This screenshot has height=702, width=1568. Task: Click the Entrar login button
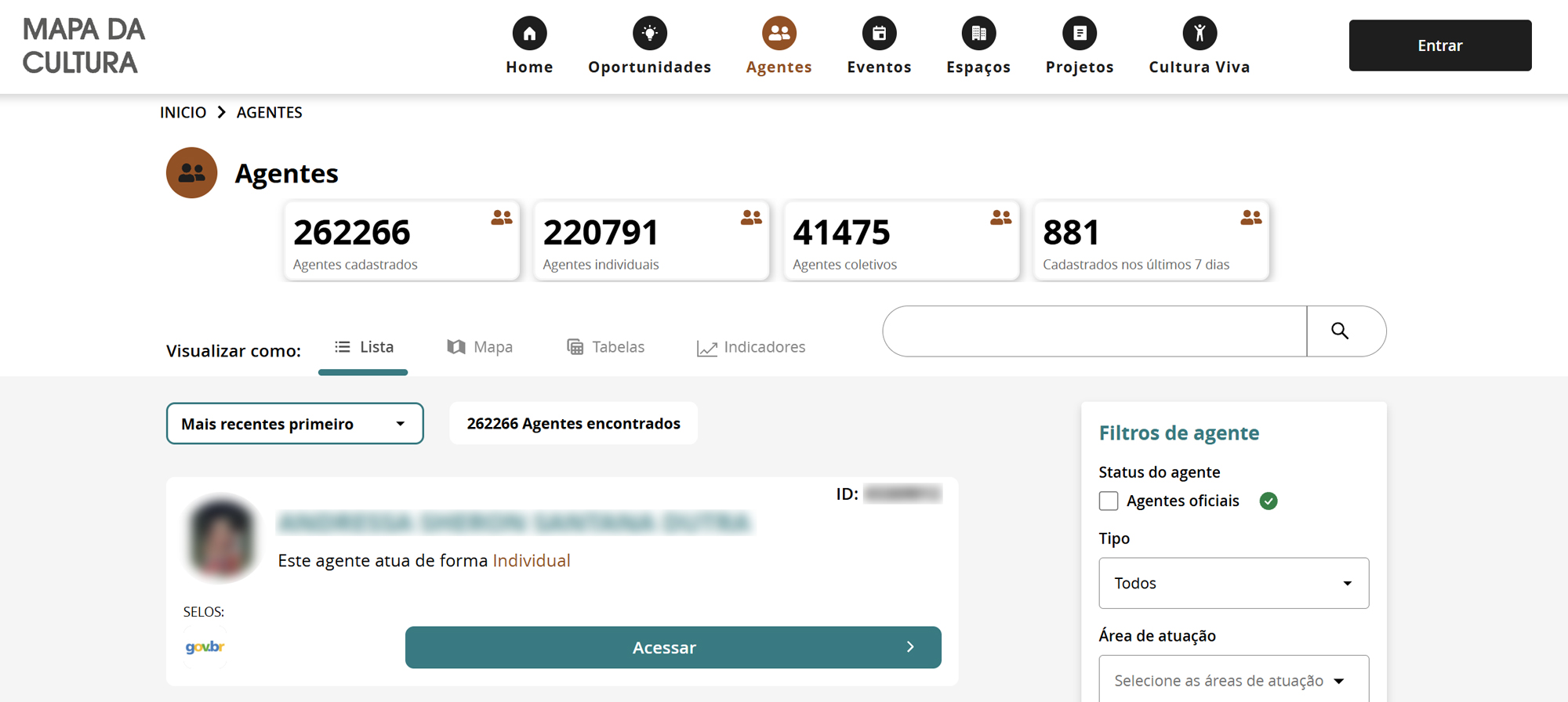point(1440,45)
